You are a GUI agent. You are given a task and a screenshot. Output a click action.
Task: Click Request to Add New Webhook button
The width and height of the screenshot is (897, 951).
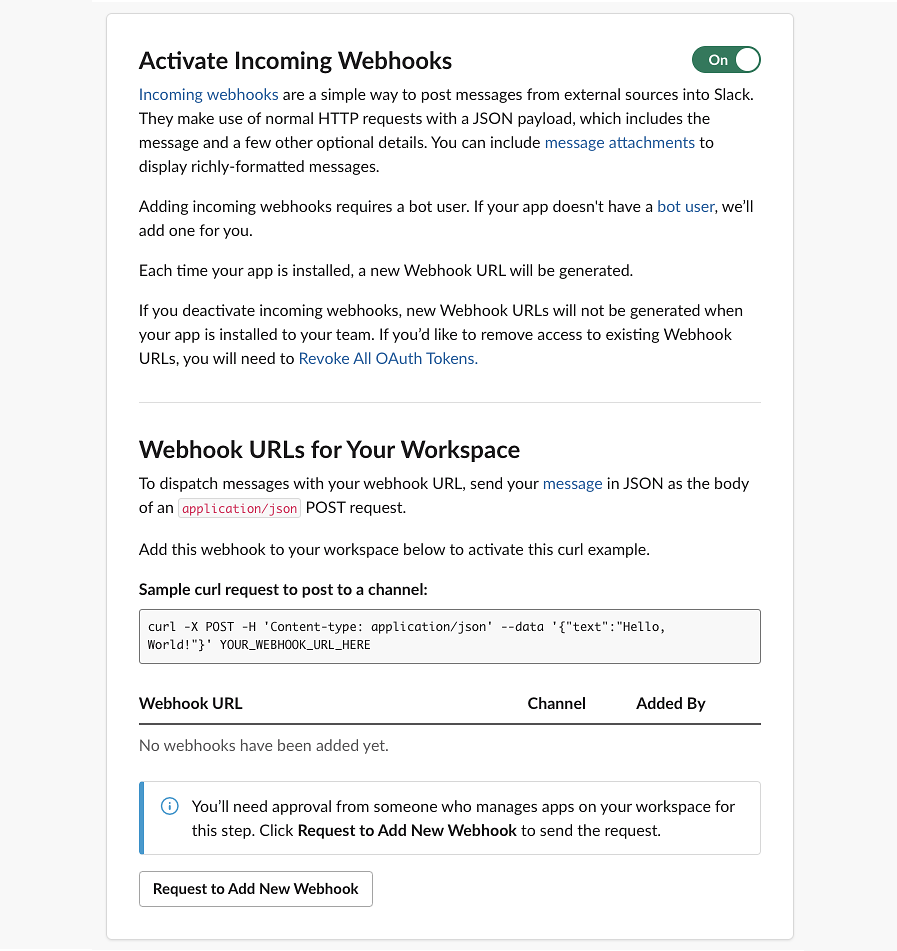click(x=255, y=889)
